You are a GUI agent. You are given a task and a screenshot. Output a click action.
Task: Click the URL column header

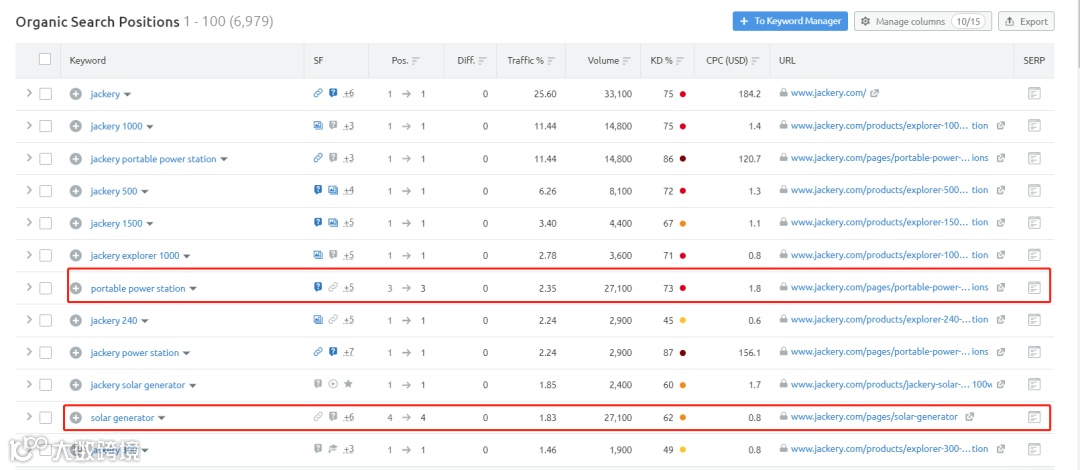pyautogui.click(x=787, y=61)
